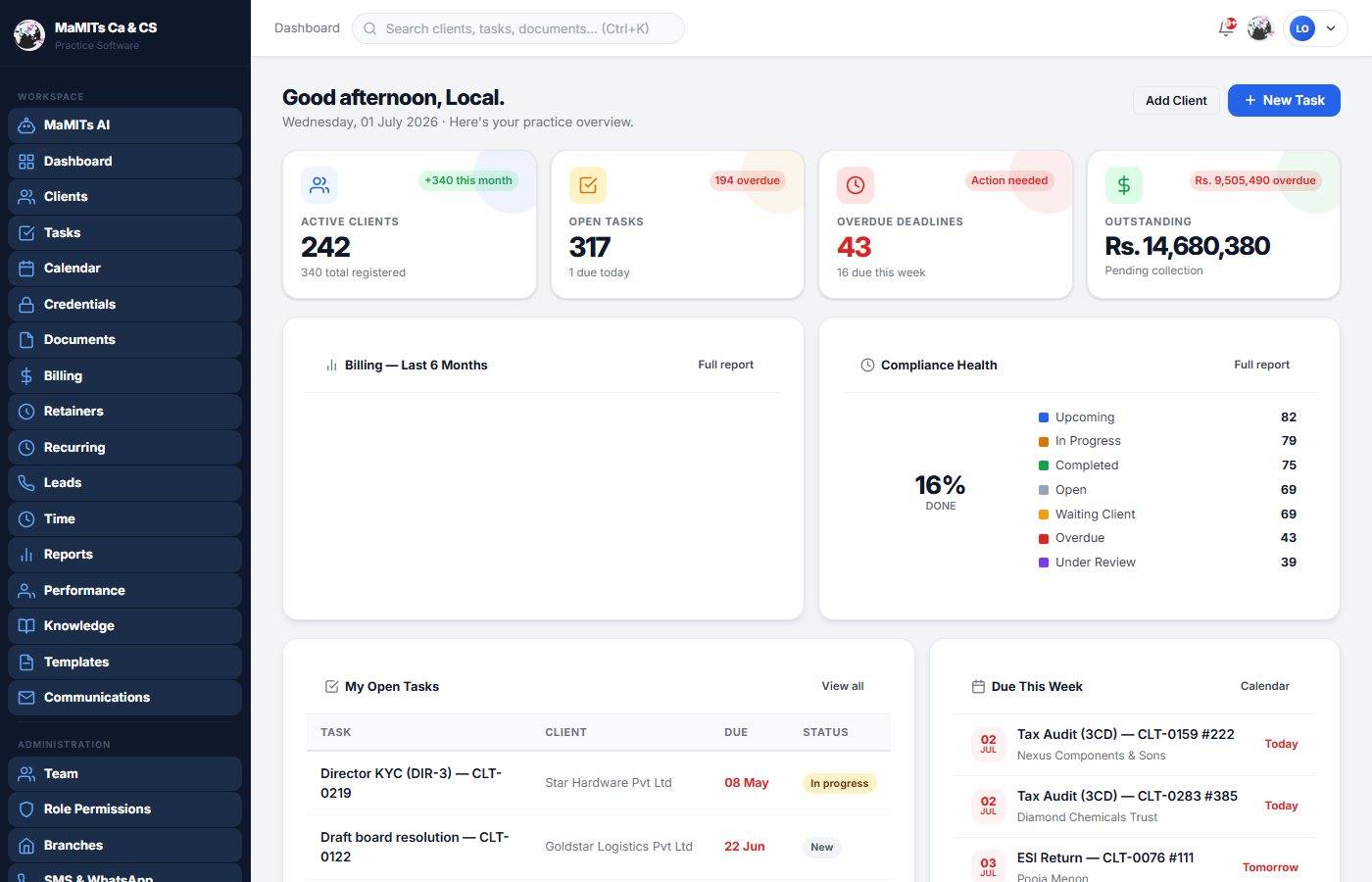Click the 'Action needed' badge
1372x882 pixels.
click(1009, 180)
